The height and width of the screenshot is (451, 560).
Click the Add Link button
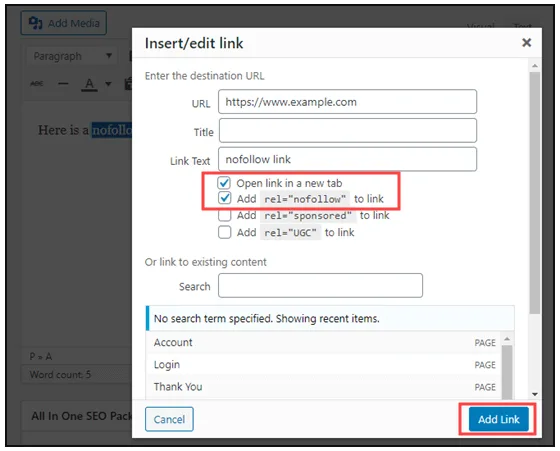[x=498, y=419]
